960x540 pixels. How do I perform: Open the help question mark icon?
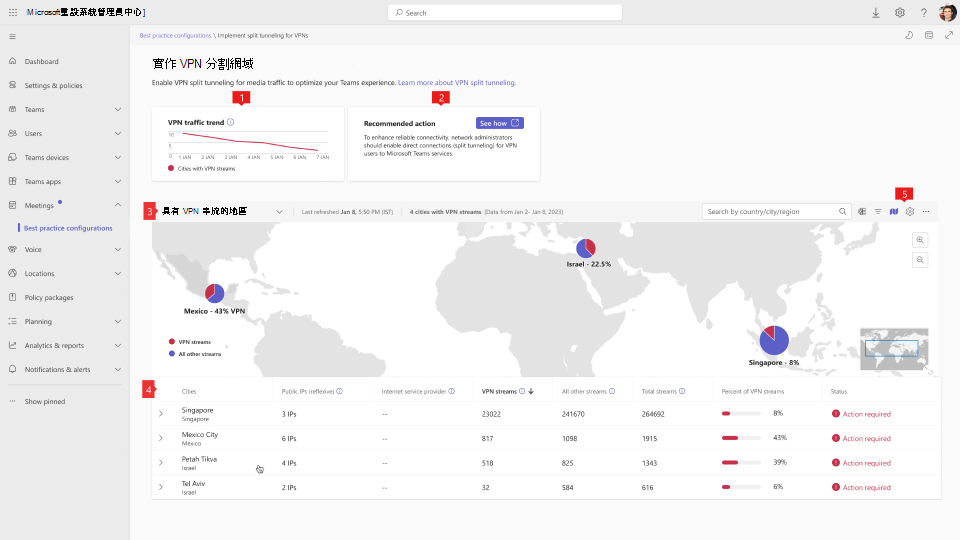point(923,13)
